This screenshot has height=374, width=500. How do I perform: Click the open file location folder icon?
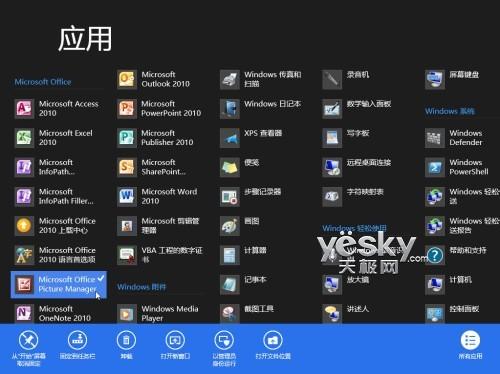click(x=273, y=340)
